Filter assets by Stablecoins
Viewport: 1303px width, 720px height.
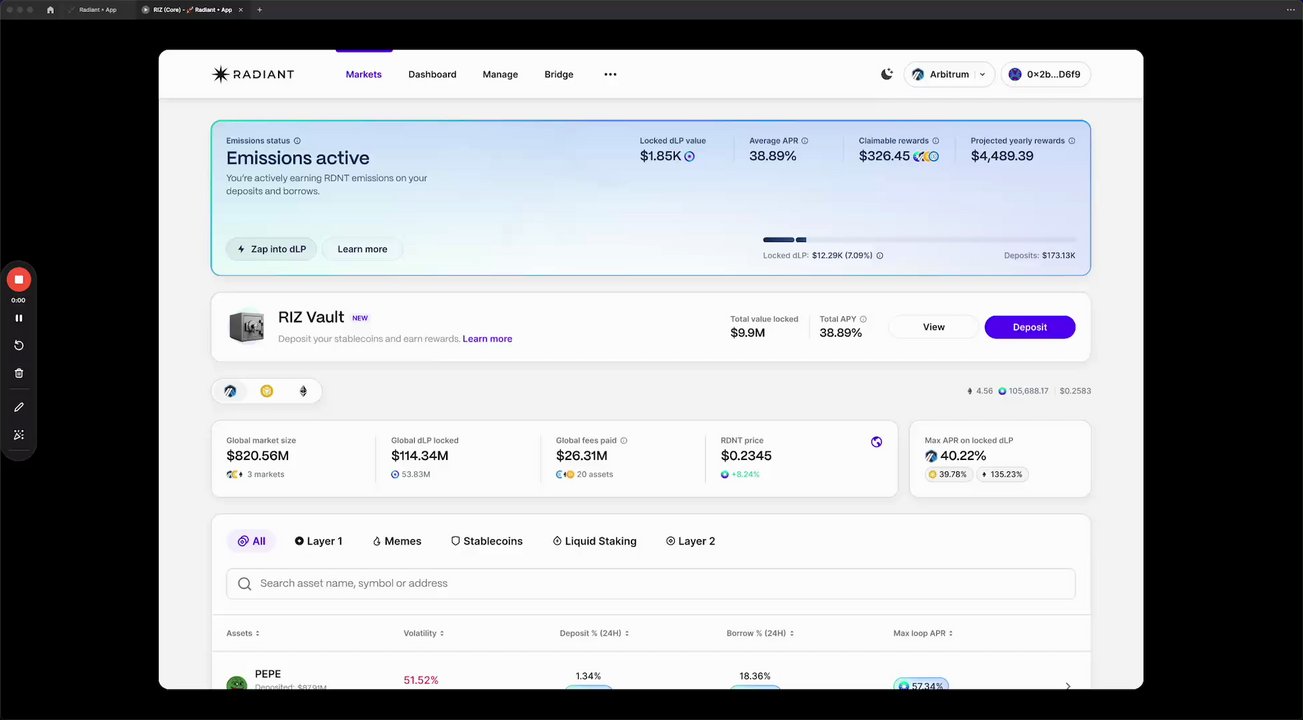pyautogui.click(x=487, y=541)
